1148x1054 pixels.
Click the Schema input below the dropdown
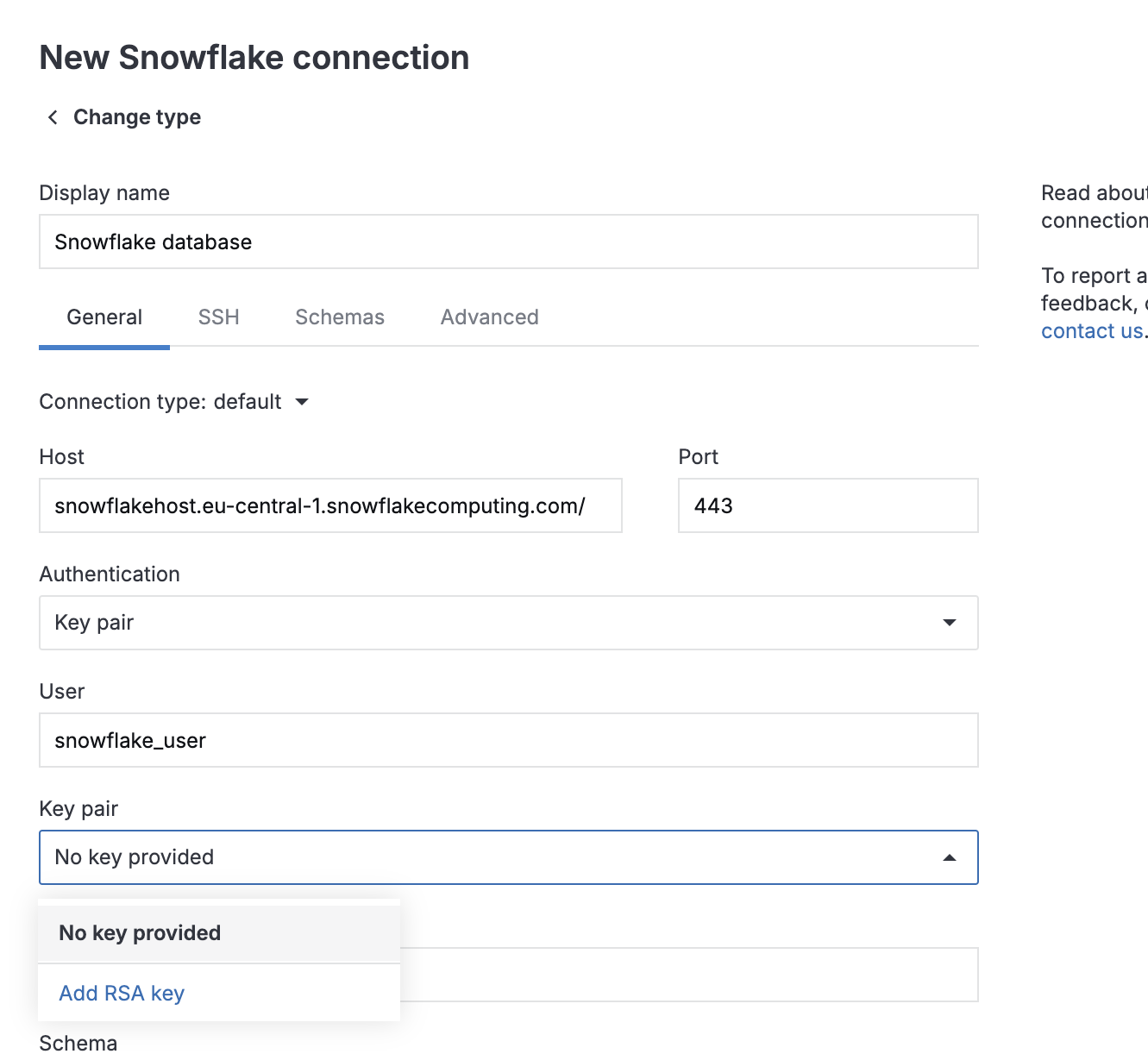[x=690, y=975]
